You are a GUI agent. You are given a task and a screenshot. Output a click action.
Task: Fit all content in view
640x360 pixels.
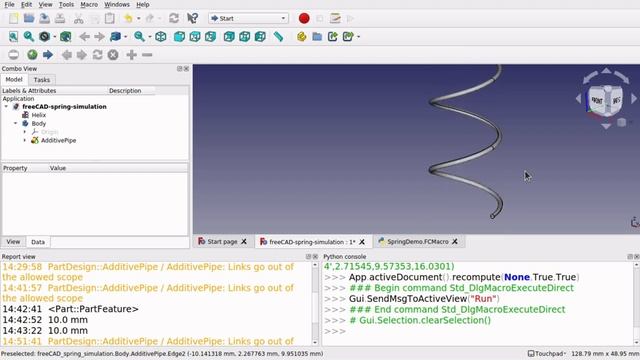[13, 37]
